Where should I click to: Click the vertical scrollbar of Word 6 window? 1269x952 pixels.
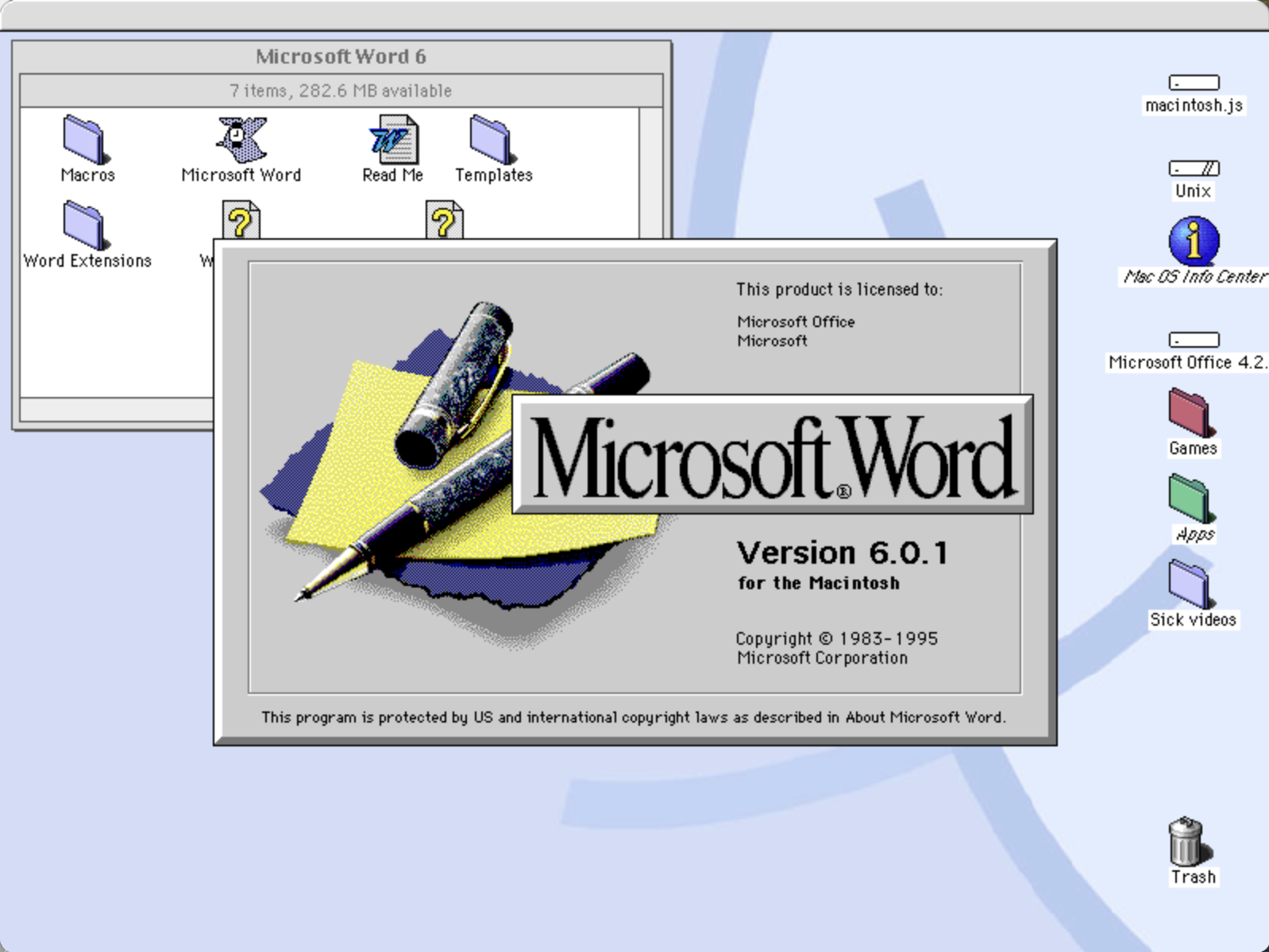click(650, 173)
